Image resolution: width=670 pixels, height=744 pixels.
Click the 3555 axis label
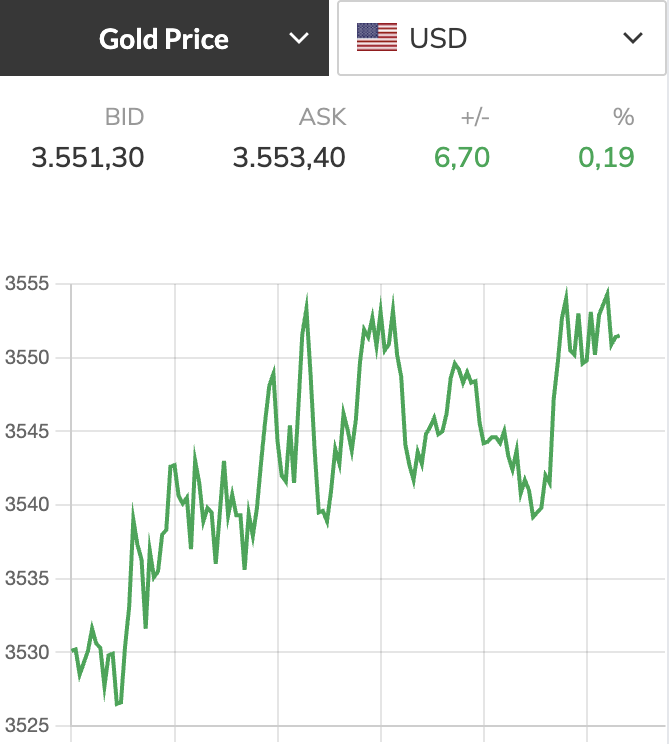click(x=27, y=284)
